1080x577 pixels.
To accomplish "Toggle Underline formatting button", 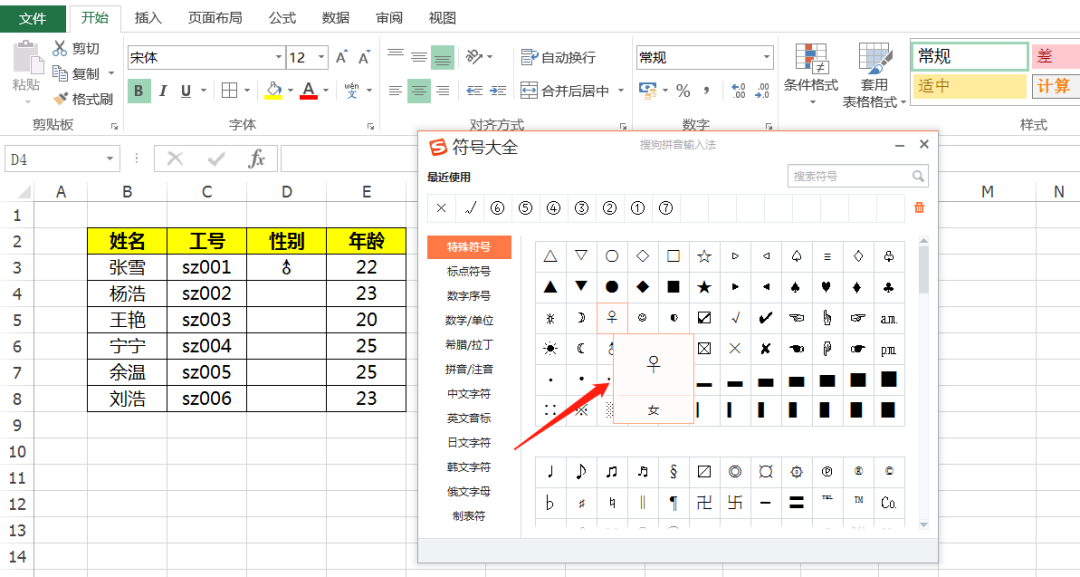I will [185, 91].
